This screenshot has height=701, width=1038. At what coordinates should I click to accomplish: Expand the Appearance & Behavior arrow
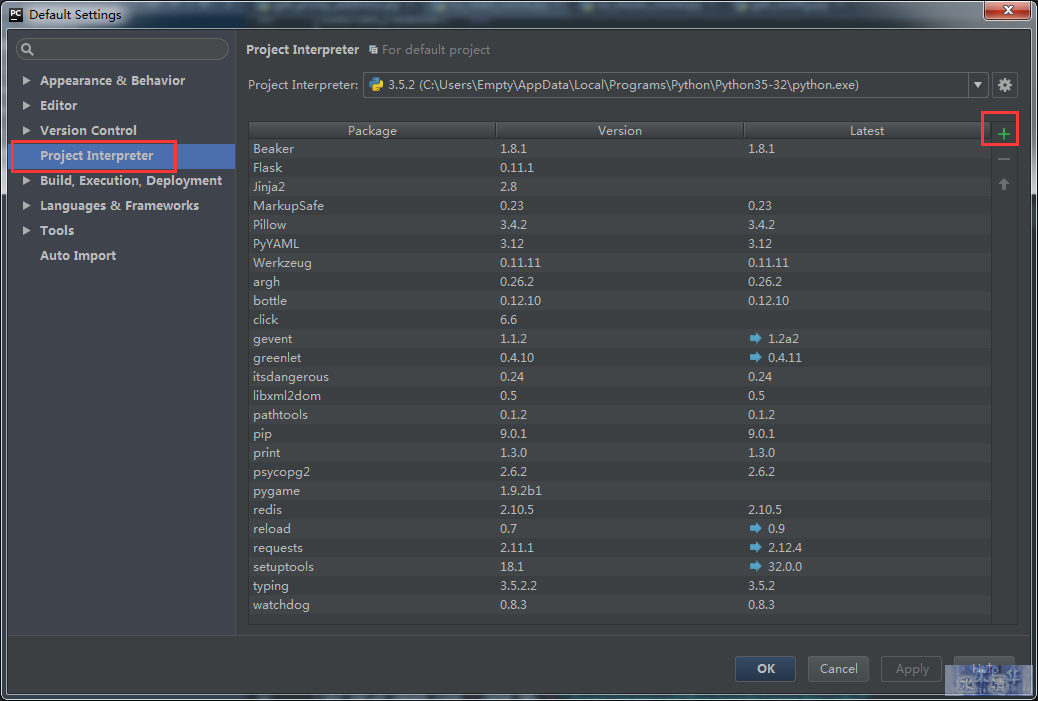[26, 80]
